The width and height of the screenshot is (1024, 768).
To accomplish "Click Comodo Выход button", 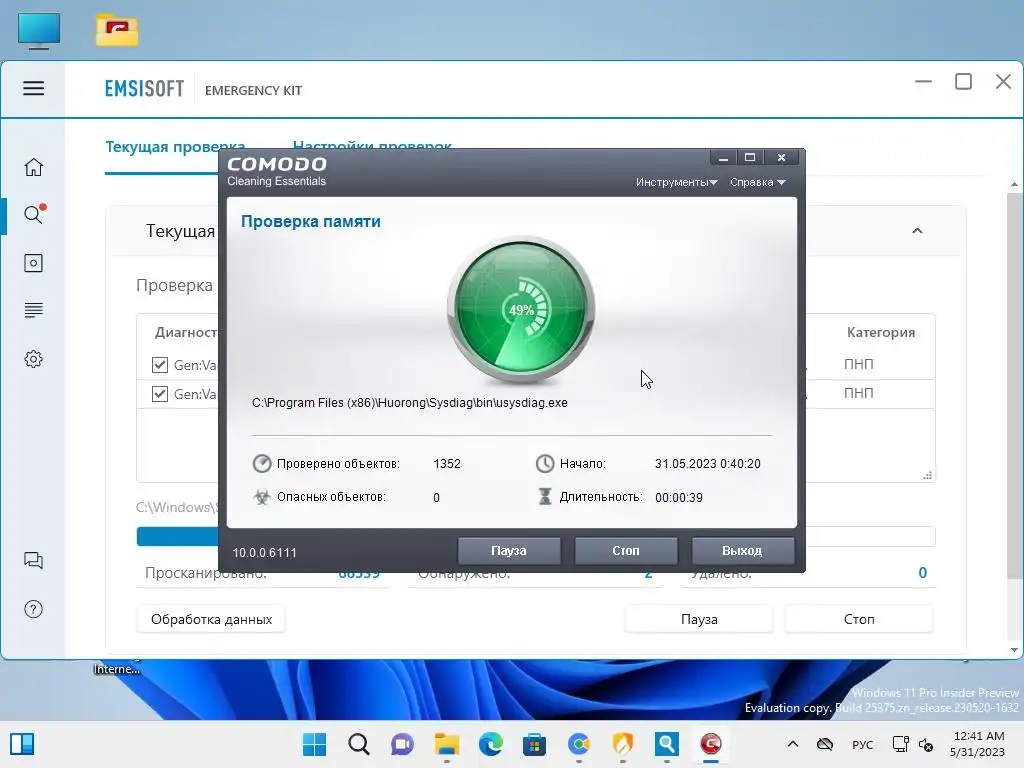I will tap(743, 551).
